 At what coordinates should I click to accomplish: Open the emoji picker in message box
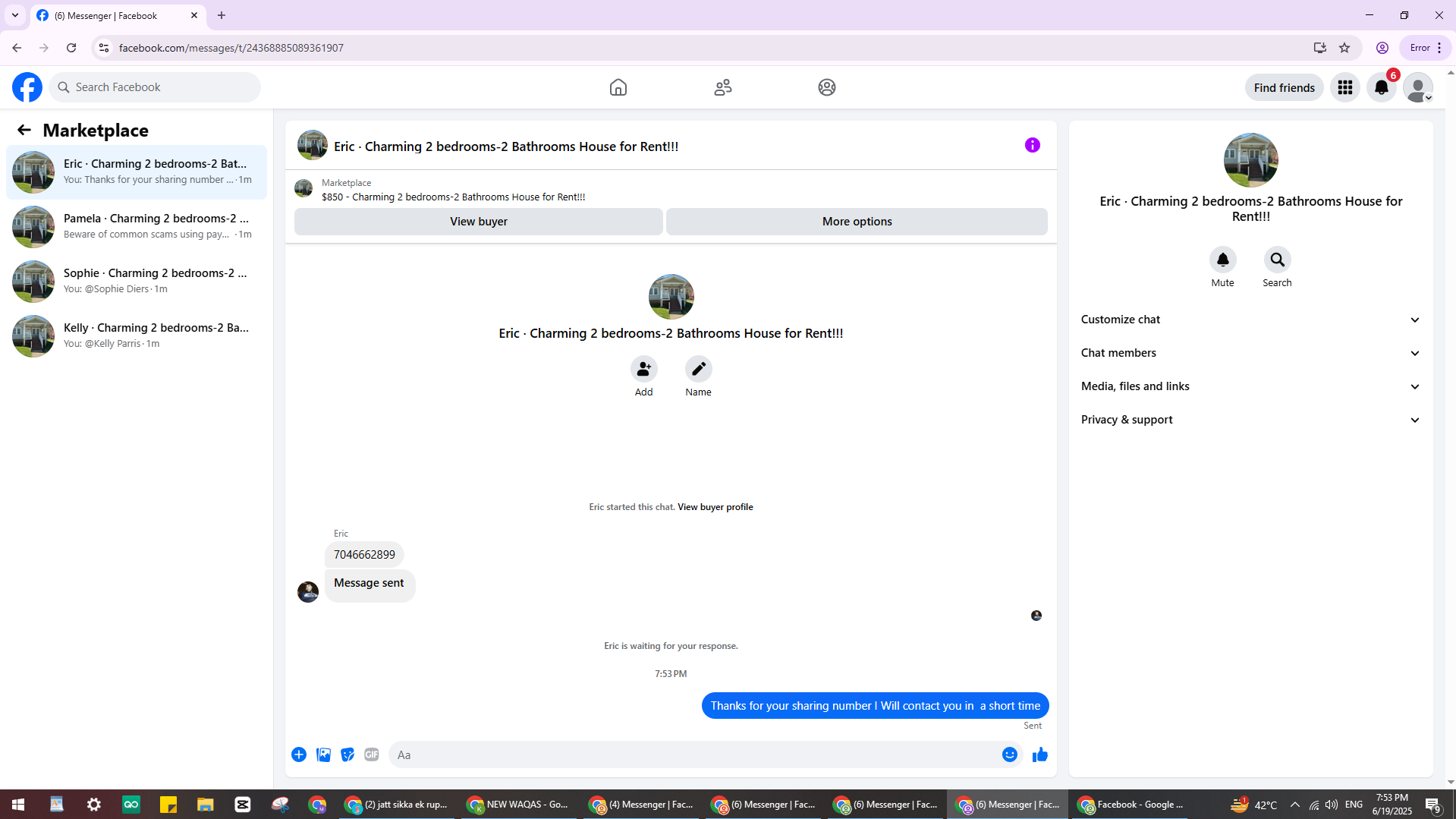coord(1010,754)
